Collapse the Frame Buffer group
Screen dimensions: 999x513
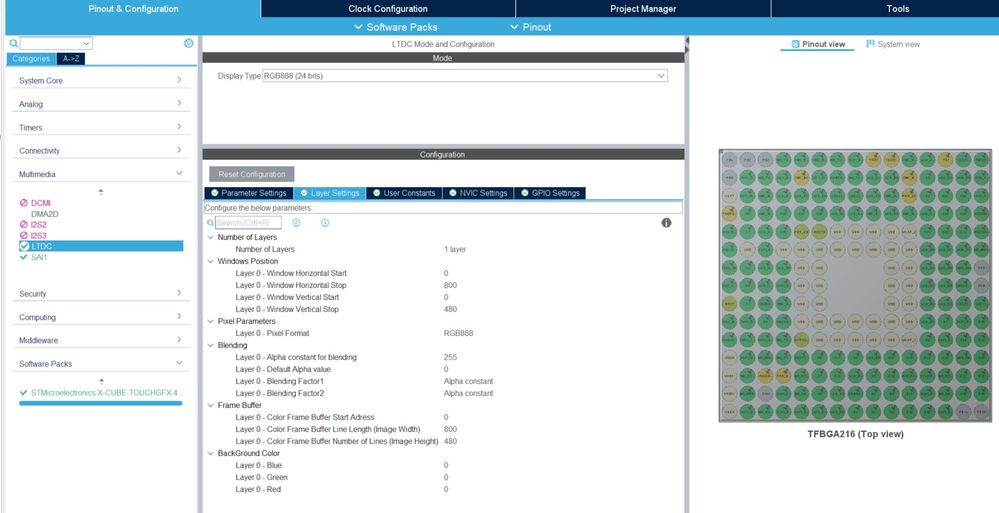click(211, 405)
